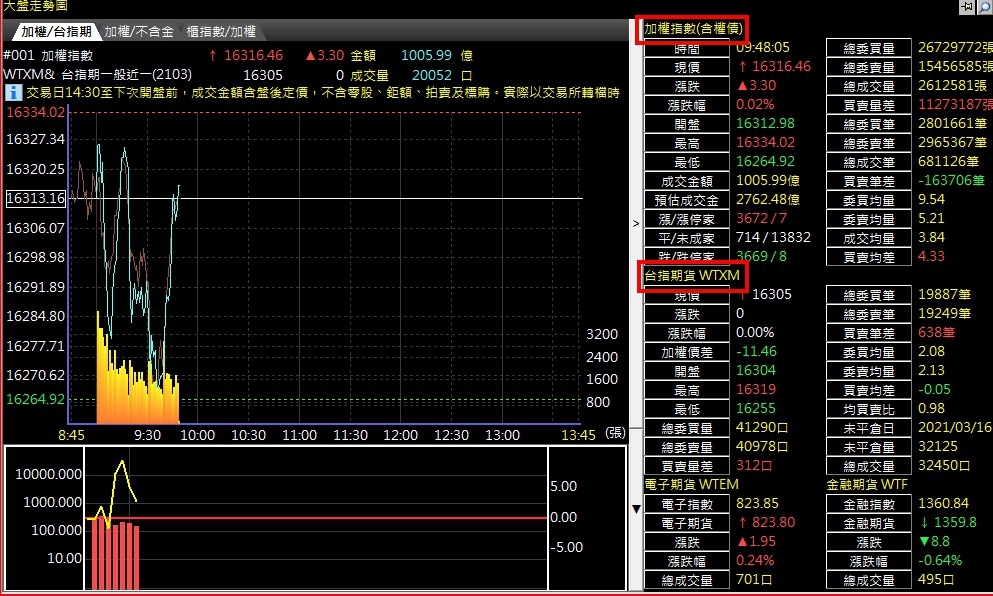Screen dimensions: 993x596
Task: Select the 加權價差 label cell
Action: point(687,353)
